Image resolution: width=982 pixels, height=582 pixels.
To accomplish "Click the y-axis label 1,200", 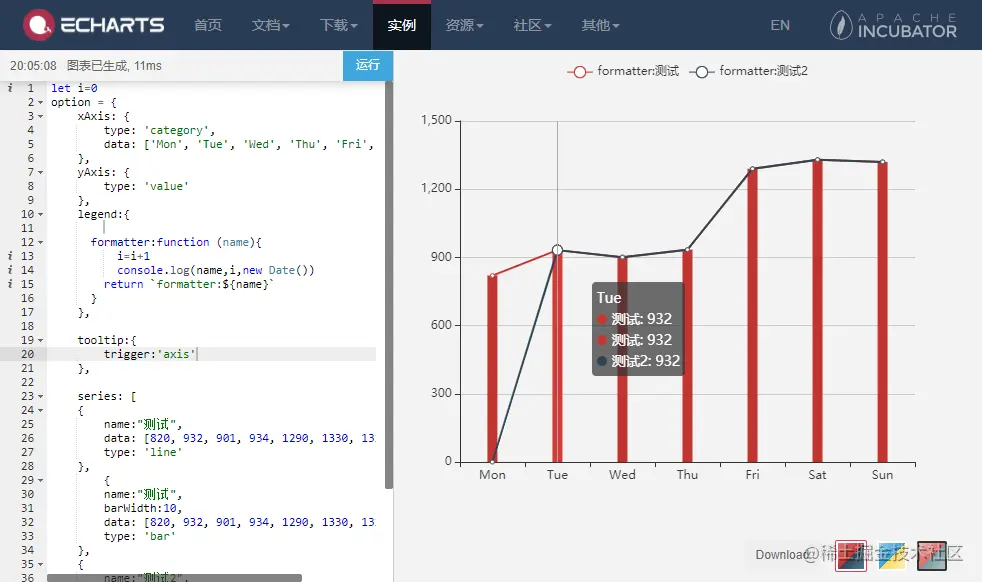I will click(x=436, y=188).
